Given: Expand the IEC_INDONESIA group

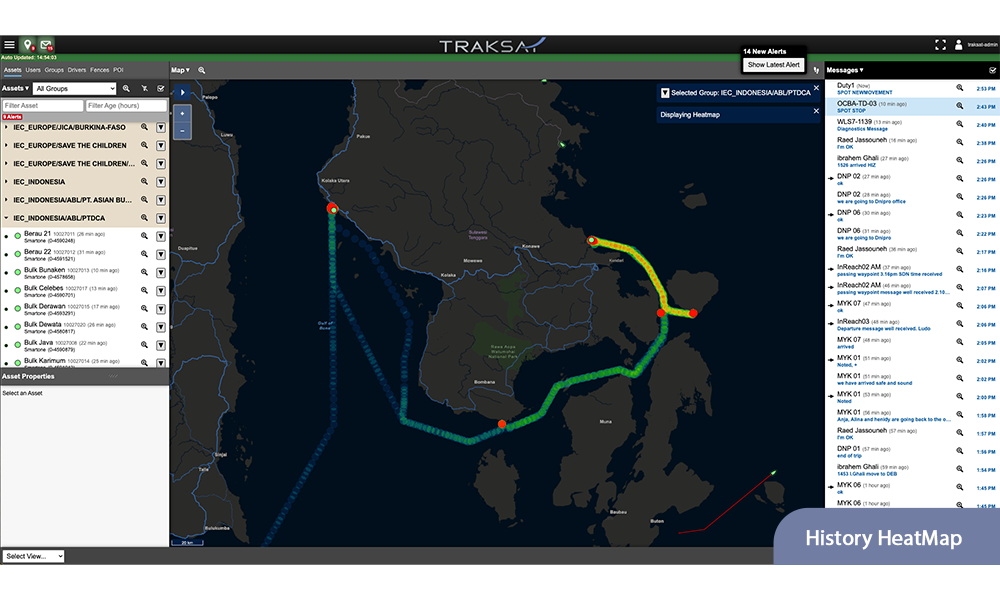Looking at the screenshot, I should (7, 182).
